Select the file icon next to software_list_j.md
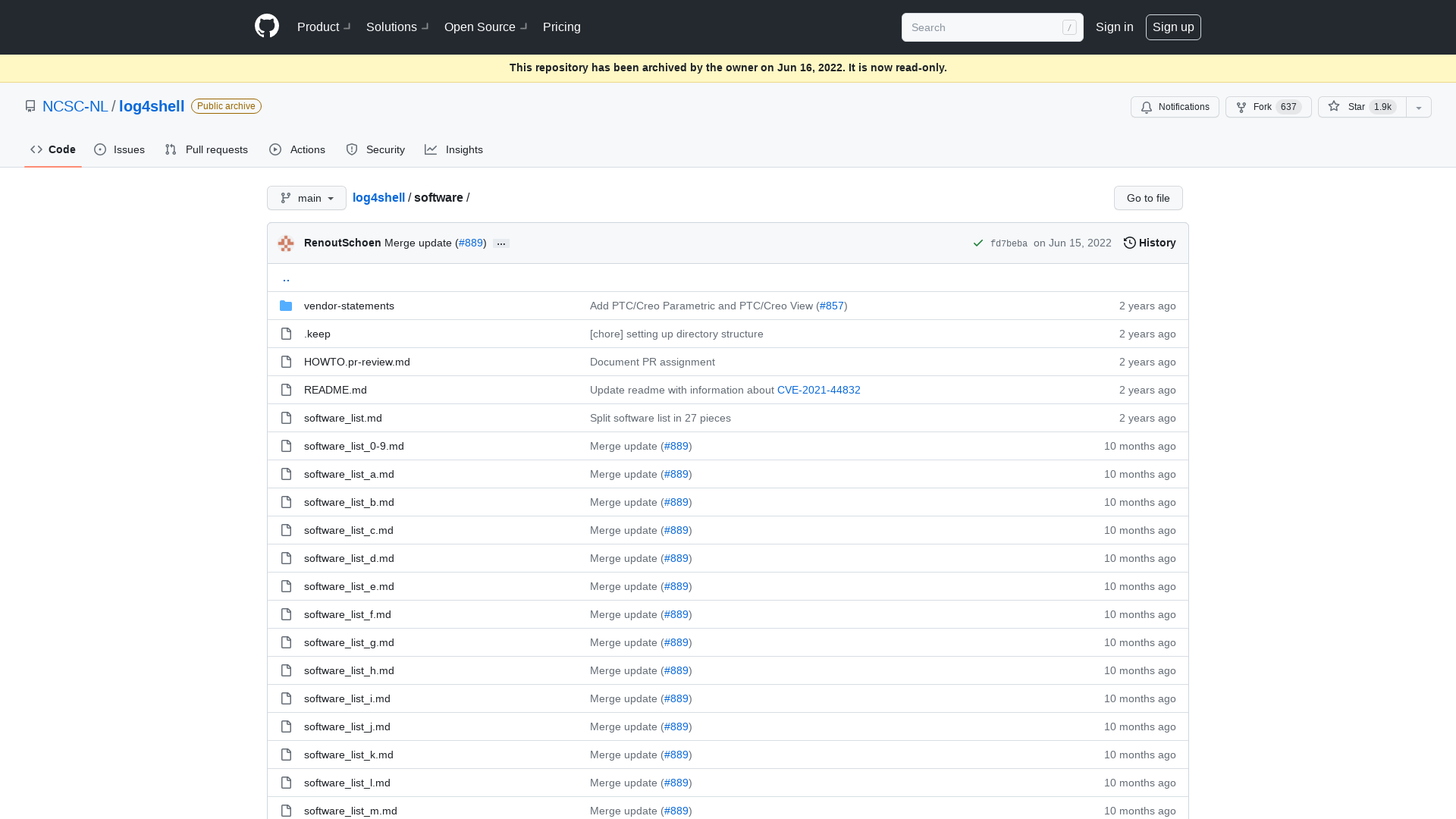 286,726
